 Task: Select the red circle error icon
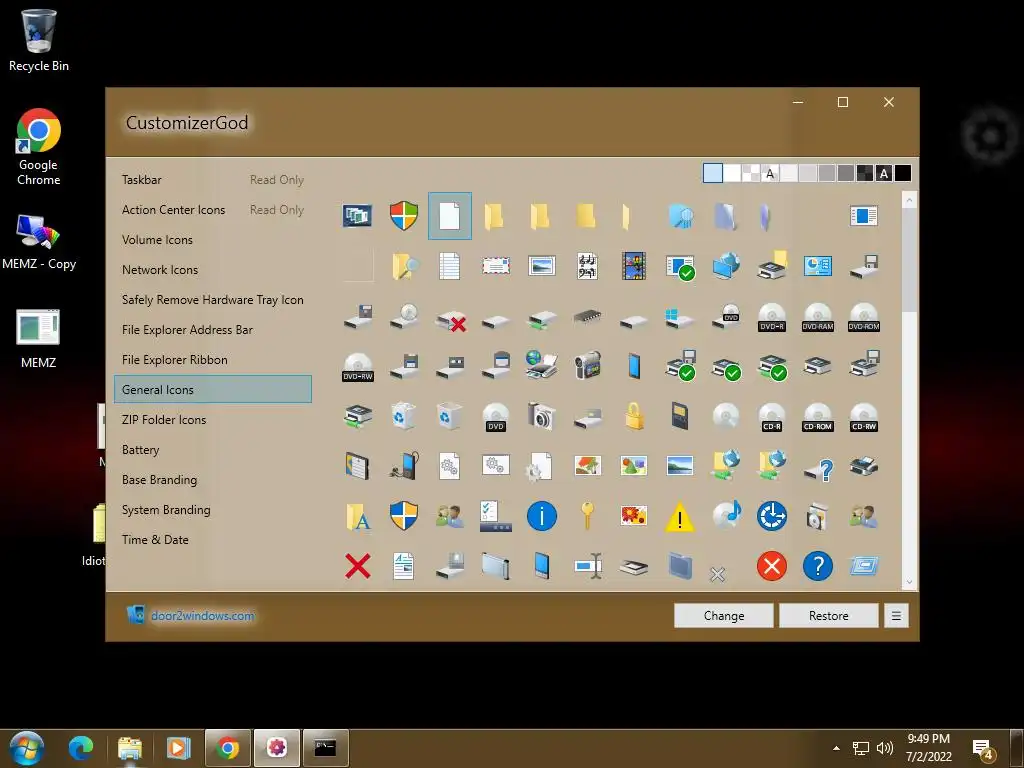[x=772, y=566]
